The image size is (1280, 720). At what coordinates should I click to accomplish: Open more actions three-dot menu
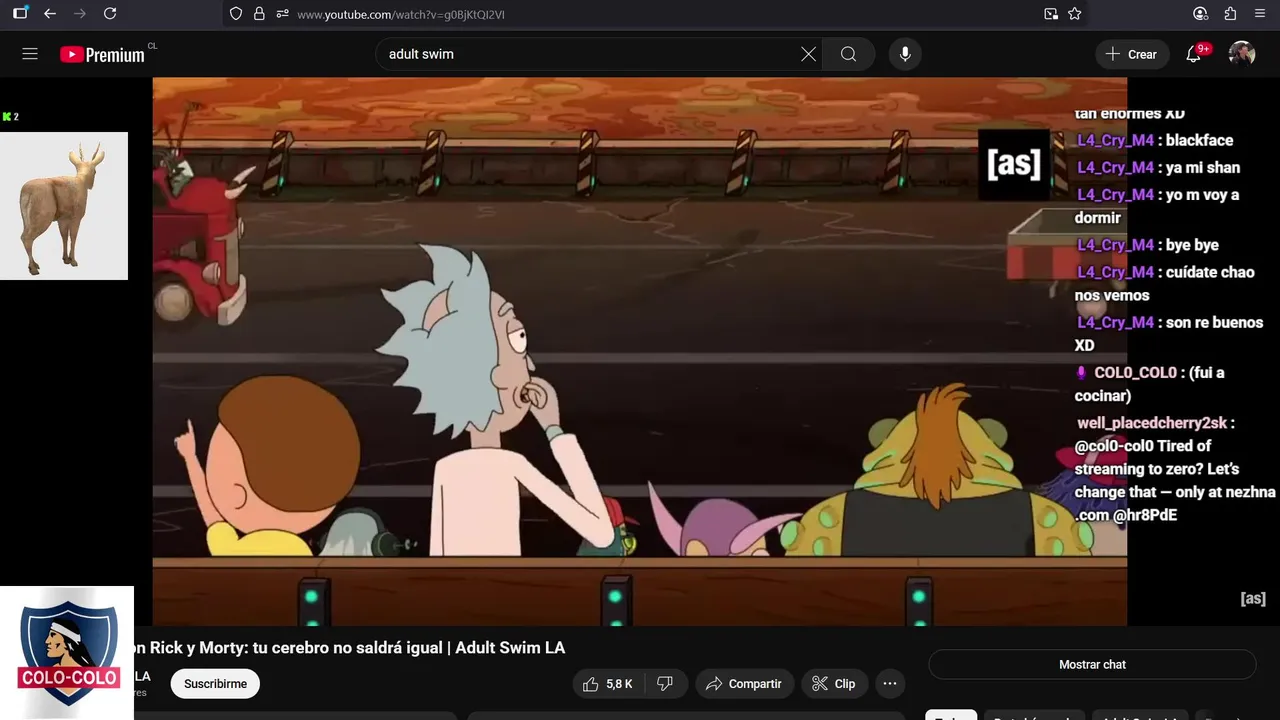pos(890,684)
